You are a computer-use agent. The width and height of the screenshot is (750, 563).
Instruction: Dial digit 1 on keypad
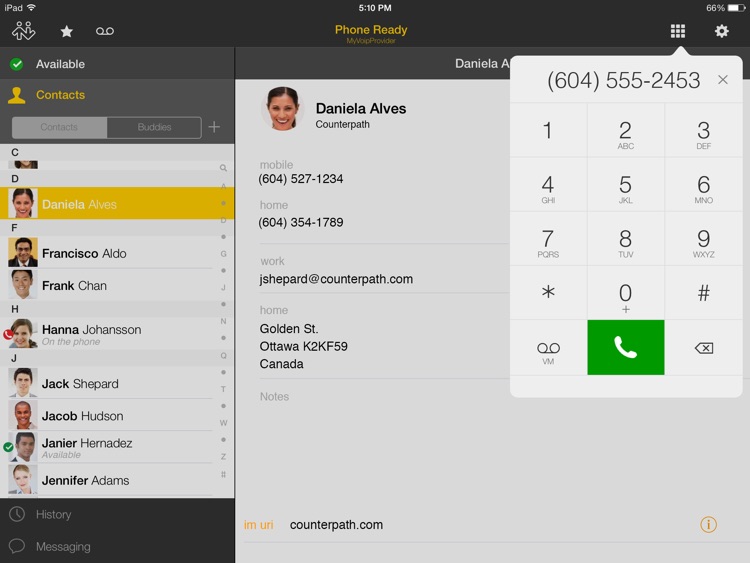pyautogui.click(x=548, y=130)
